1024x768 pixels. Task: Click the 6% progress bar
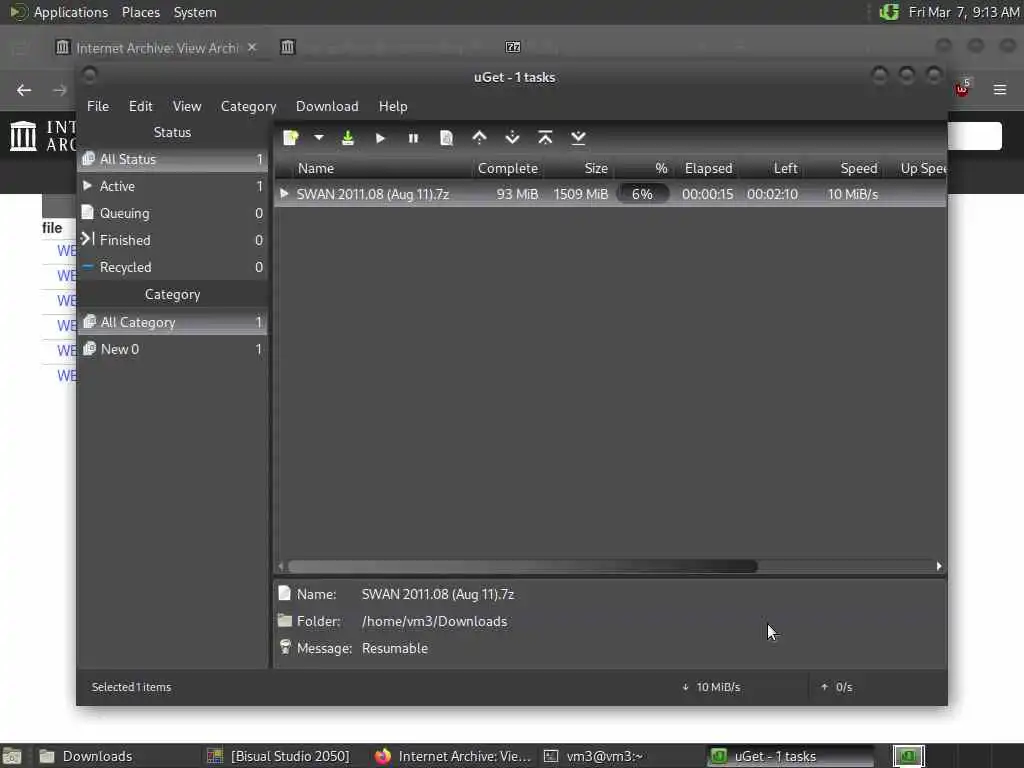point(643,194)
